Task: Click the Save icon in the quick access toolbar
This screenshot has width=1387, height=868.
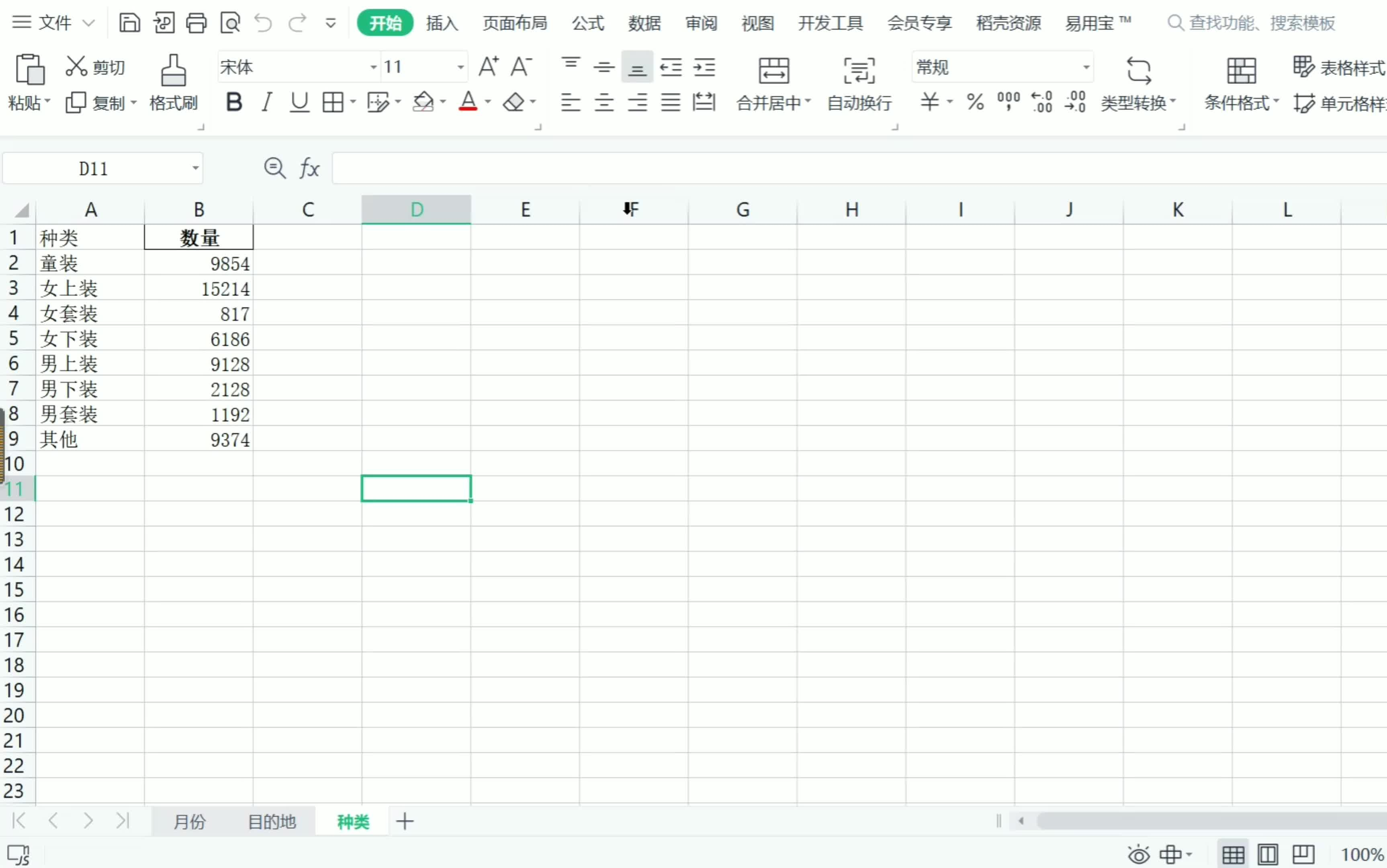Action: [129, 23]
